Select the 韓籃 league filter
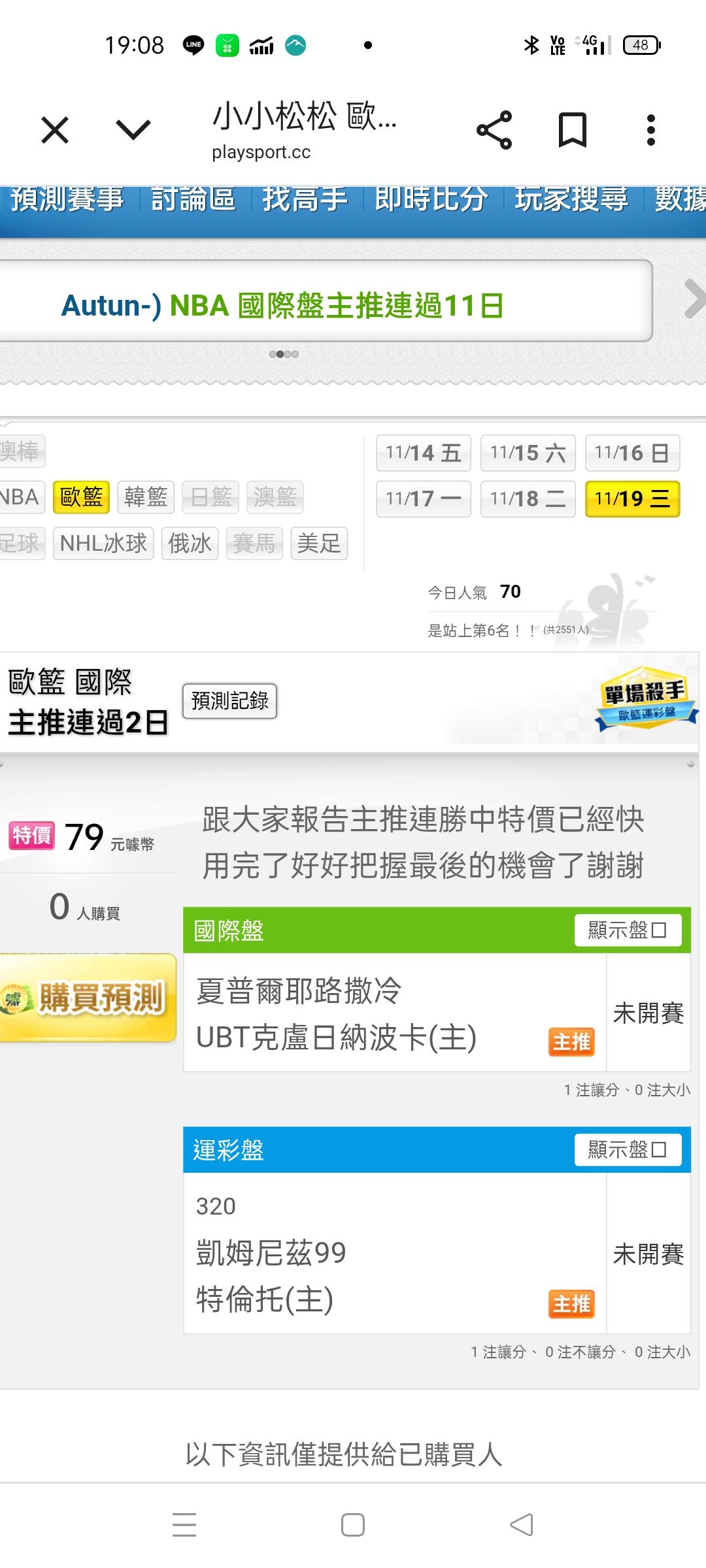This screenshot has width=706, height=1568. (146, 497)
